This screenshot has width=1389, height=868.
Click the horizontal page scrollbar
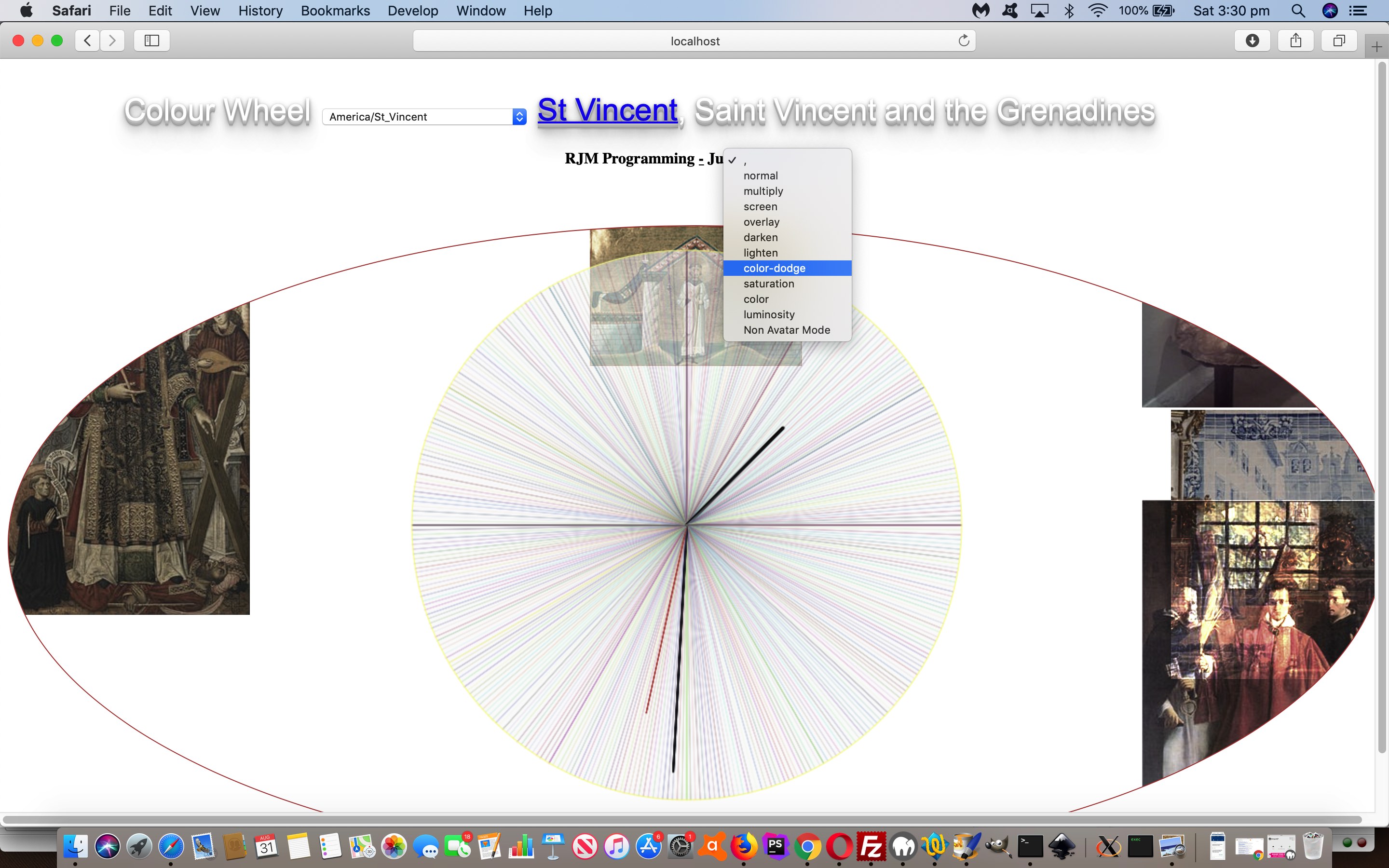682,819
